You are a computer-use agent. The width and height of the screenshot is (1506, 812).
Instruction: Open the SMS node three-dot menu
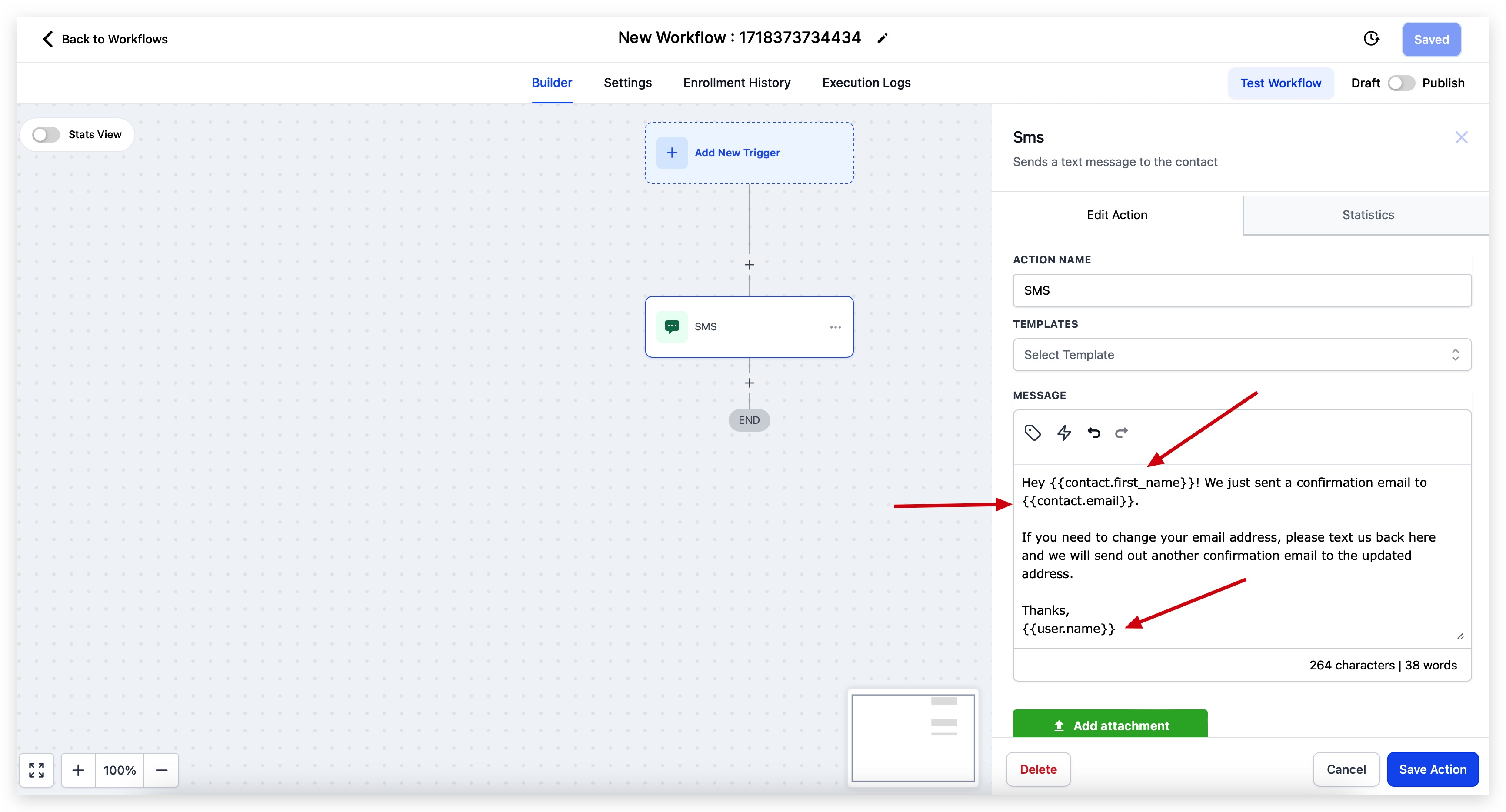(x=836, y=327)
